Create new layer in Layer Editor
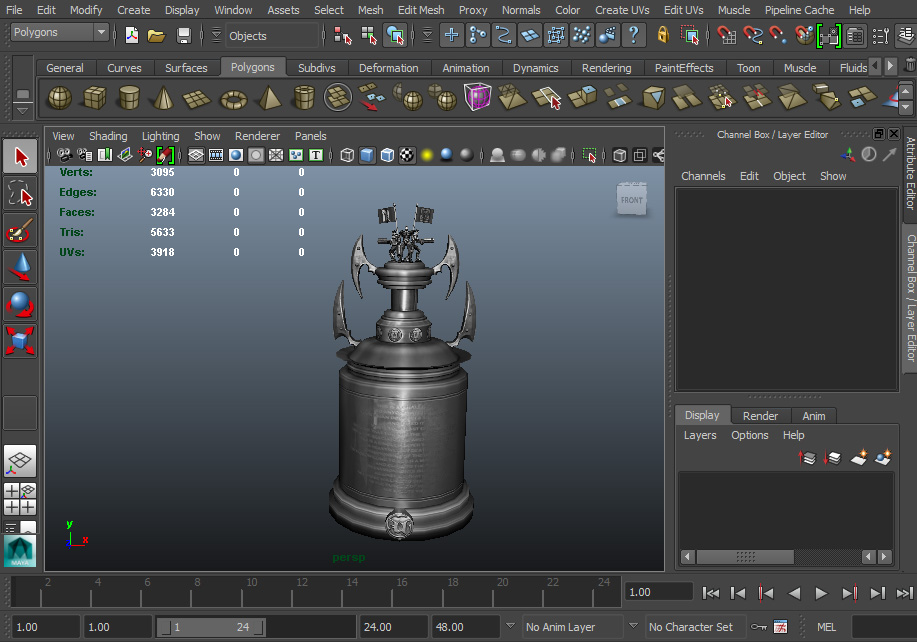The width and height of the screenshot is (917, 642). [858, 457]
